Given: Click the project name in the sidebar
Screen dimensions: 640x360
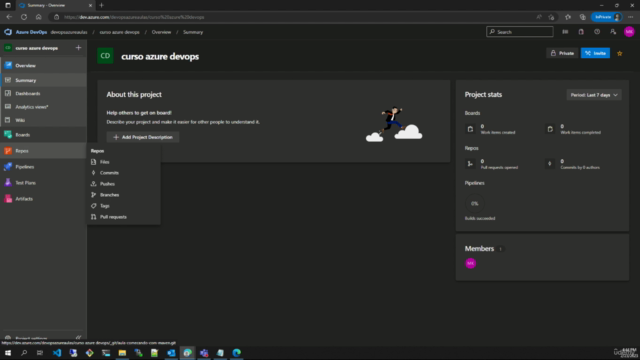Looking at the screenshot, I should click(37, 48).
